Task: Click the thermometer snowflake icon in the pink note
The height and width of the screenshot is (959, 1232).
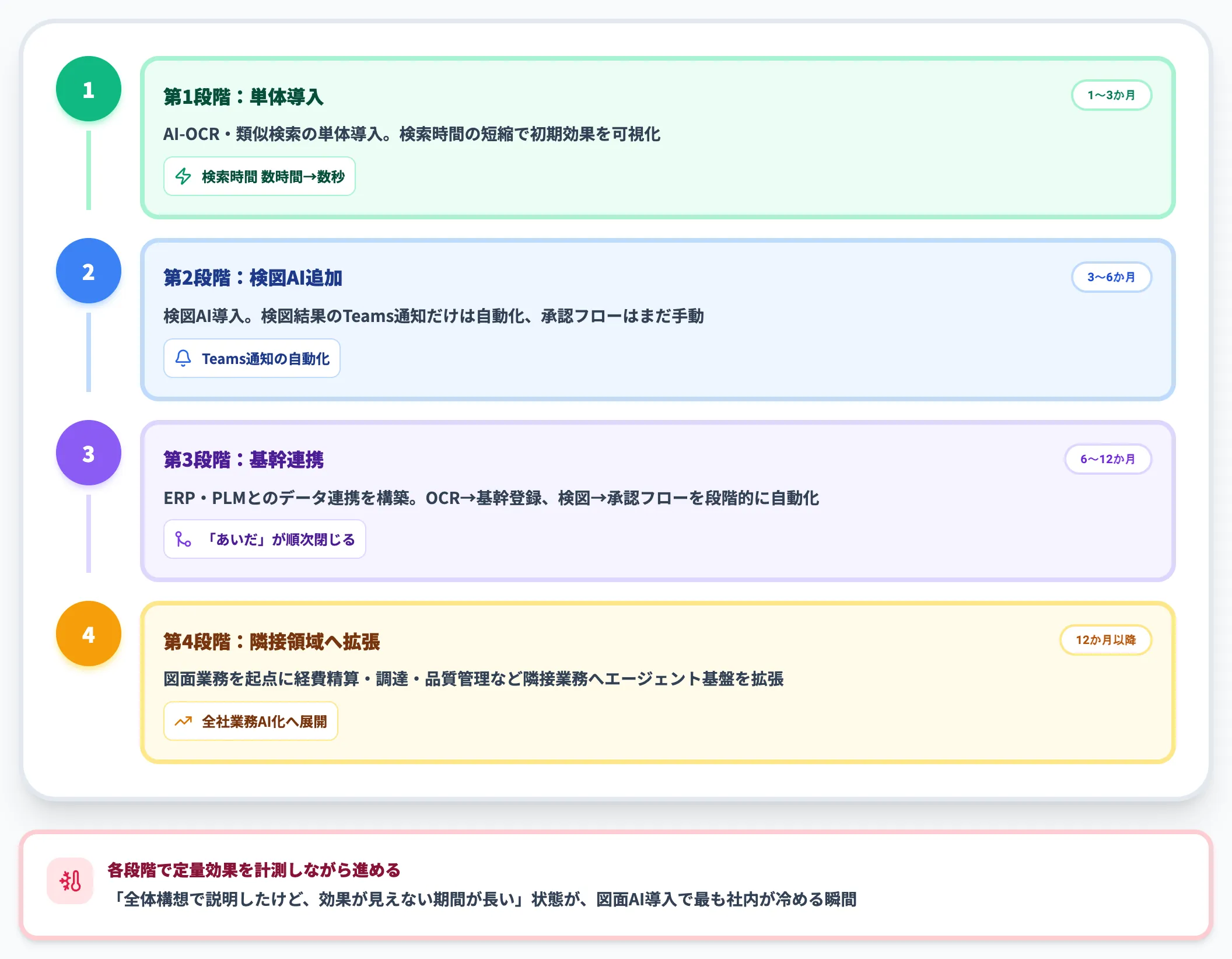Action: click(x=70, y=880)
